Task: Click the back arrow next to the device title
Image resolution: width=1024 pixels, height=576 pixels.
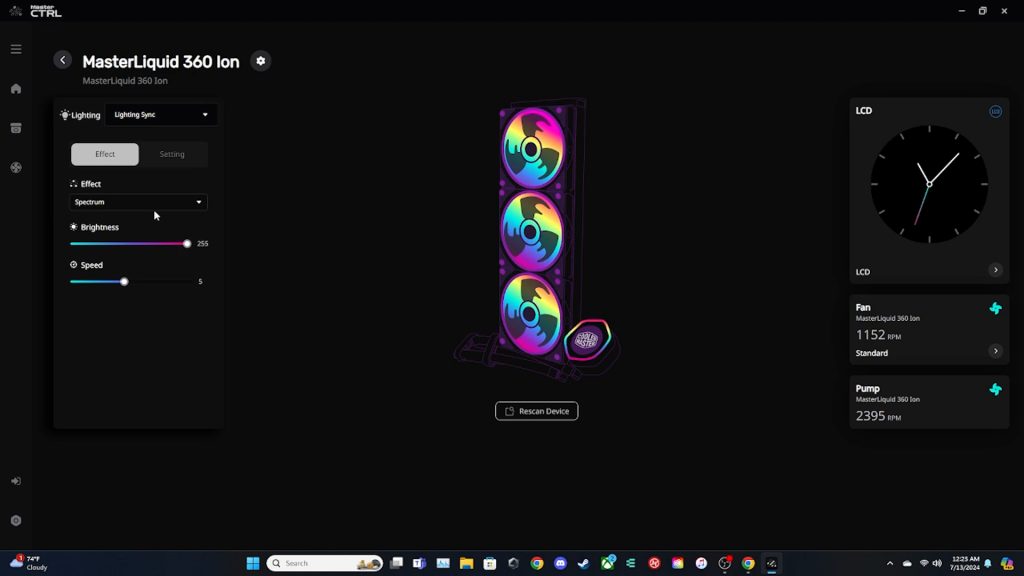Action: (63, 60)
